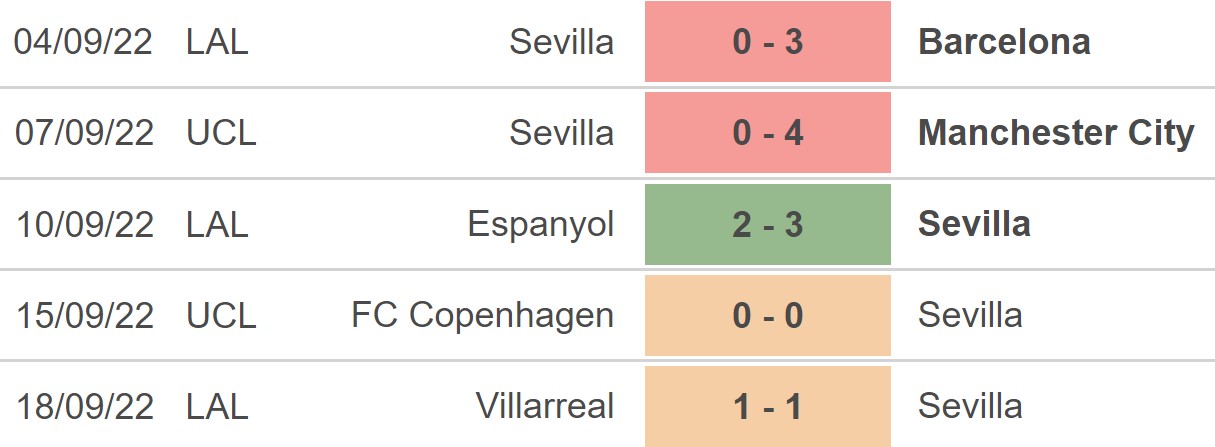Image resolution: width=1215 pixels, height=447 pixels.
Task: Click the 15/09/22 match date
Action: point(85,315)
